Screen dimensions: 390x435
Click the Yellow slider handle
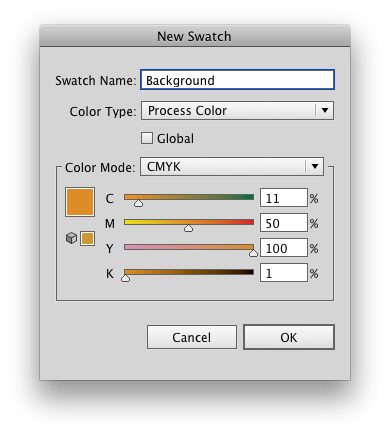coord(253,253)
